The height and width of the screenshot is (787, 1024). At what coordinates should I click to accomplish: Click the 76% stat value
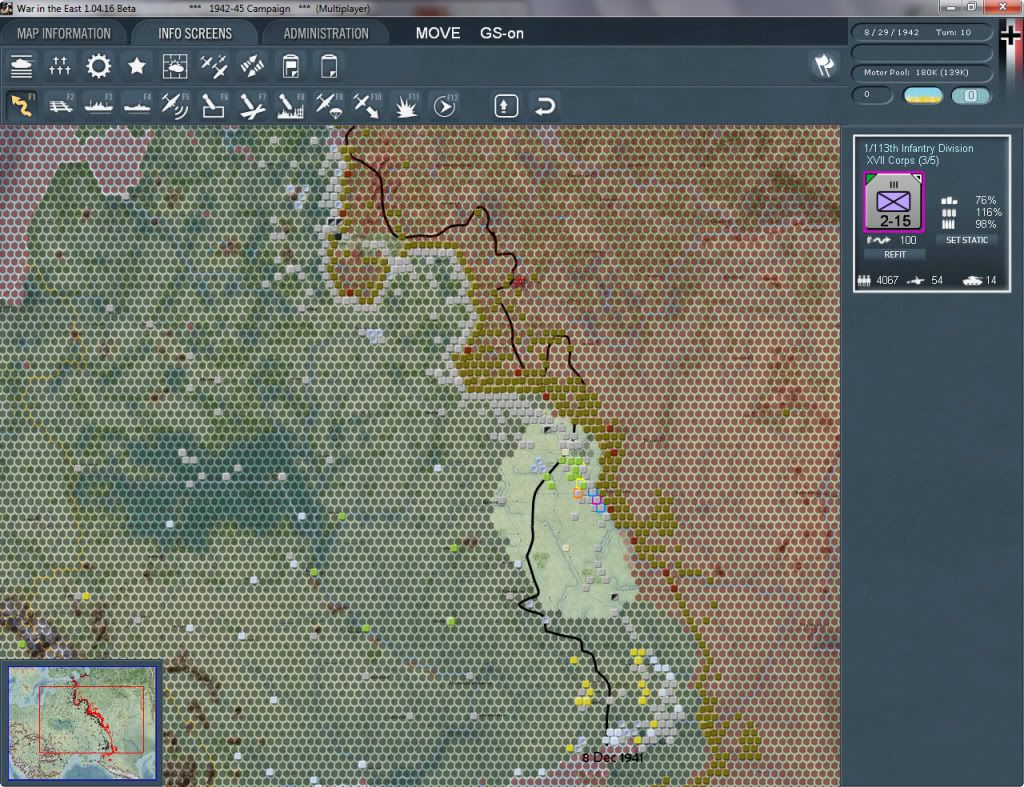985,200
